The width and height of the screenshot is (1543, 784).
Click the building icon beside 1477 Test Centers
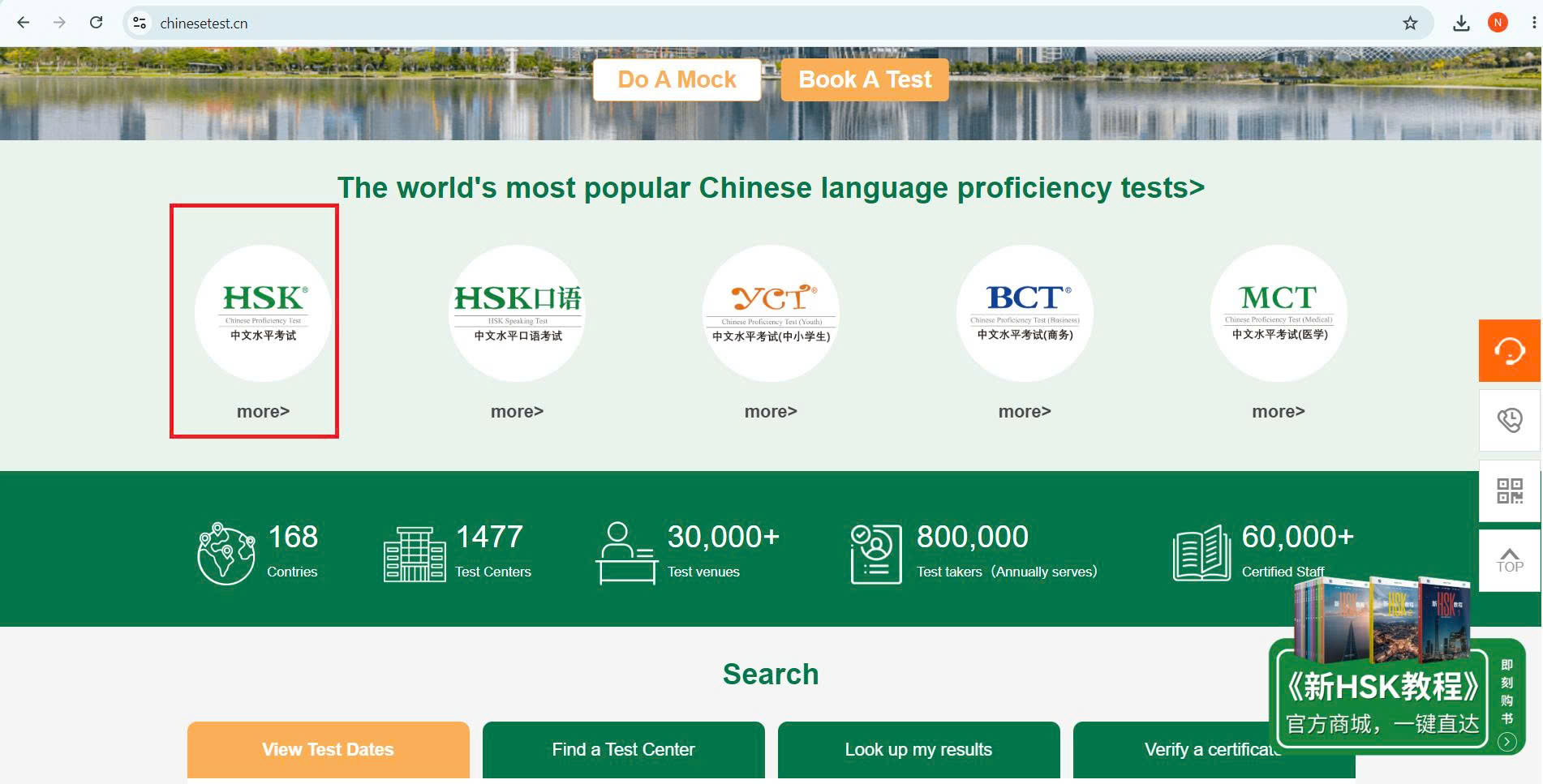pos(414,554)
